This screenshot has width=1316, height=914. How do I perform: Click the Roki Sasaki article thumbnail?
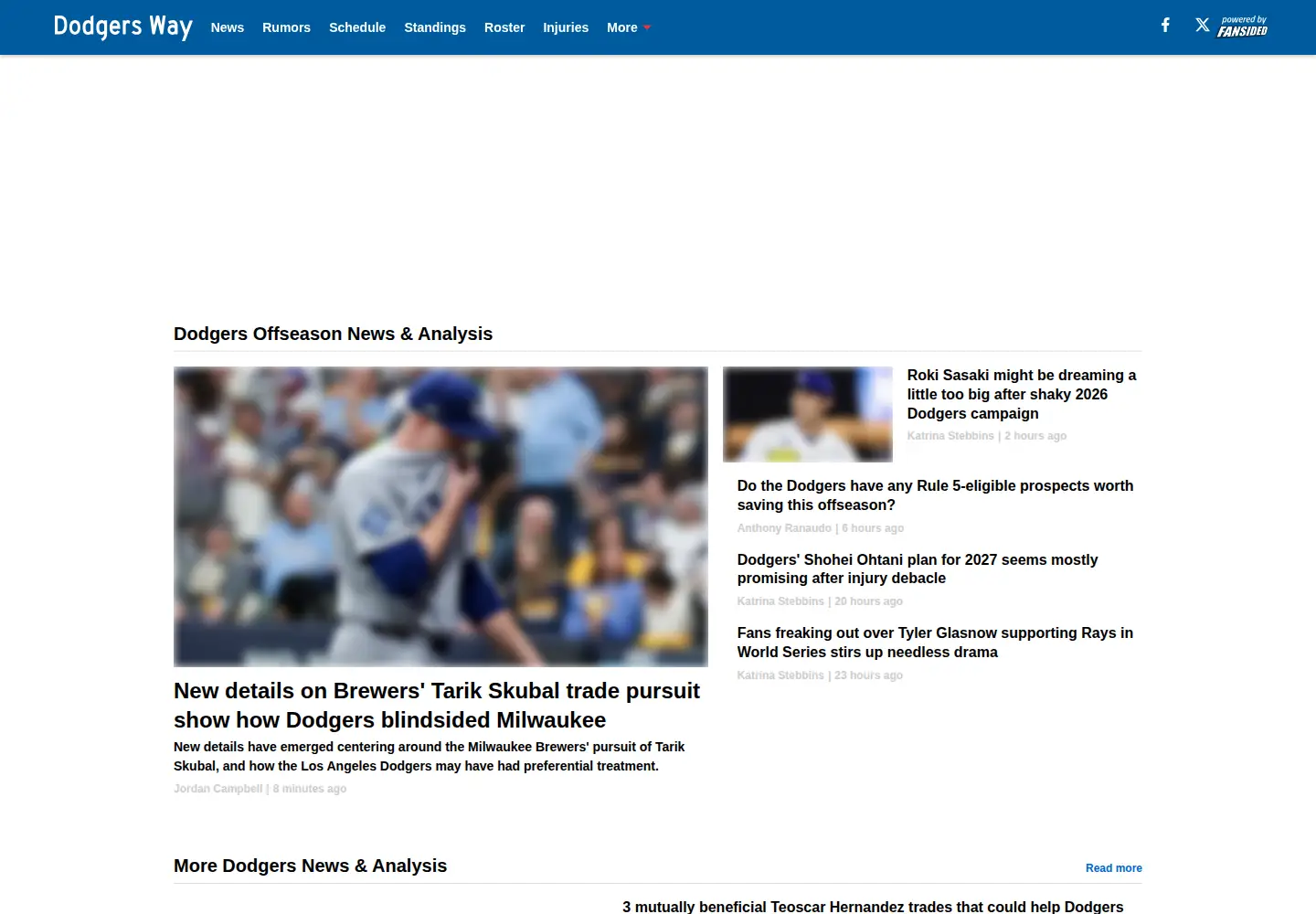point(808,414)
